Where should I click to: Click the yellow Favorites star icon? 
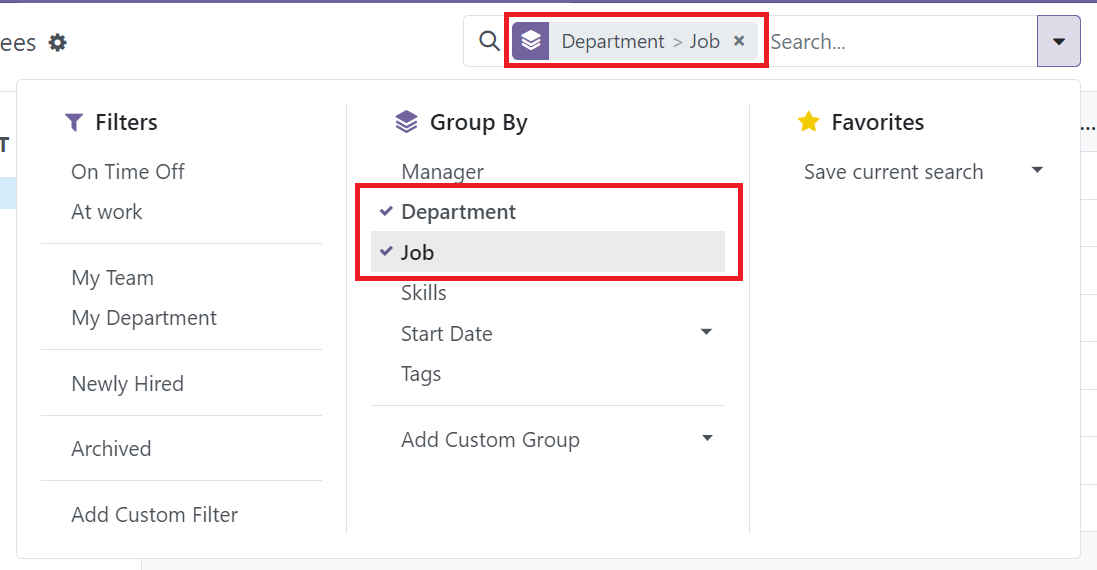(x=808, y=122)
